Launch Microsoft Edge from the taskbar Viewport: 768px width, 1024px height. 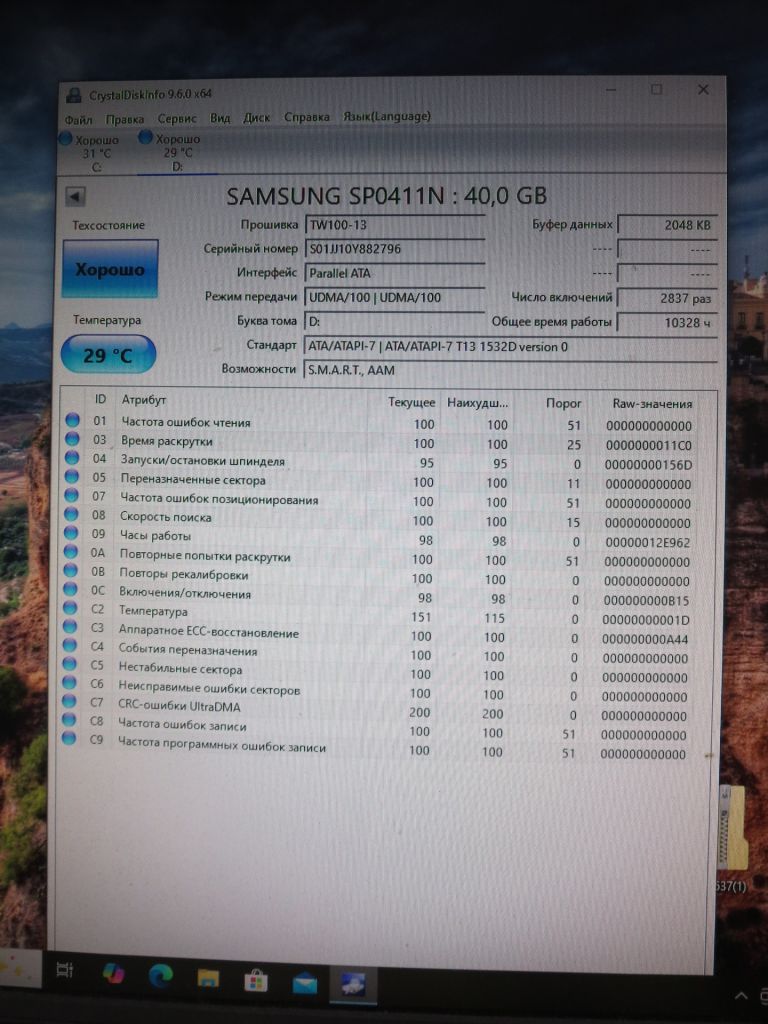click(x=161, y=976)
